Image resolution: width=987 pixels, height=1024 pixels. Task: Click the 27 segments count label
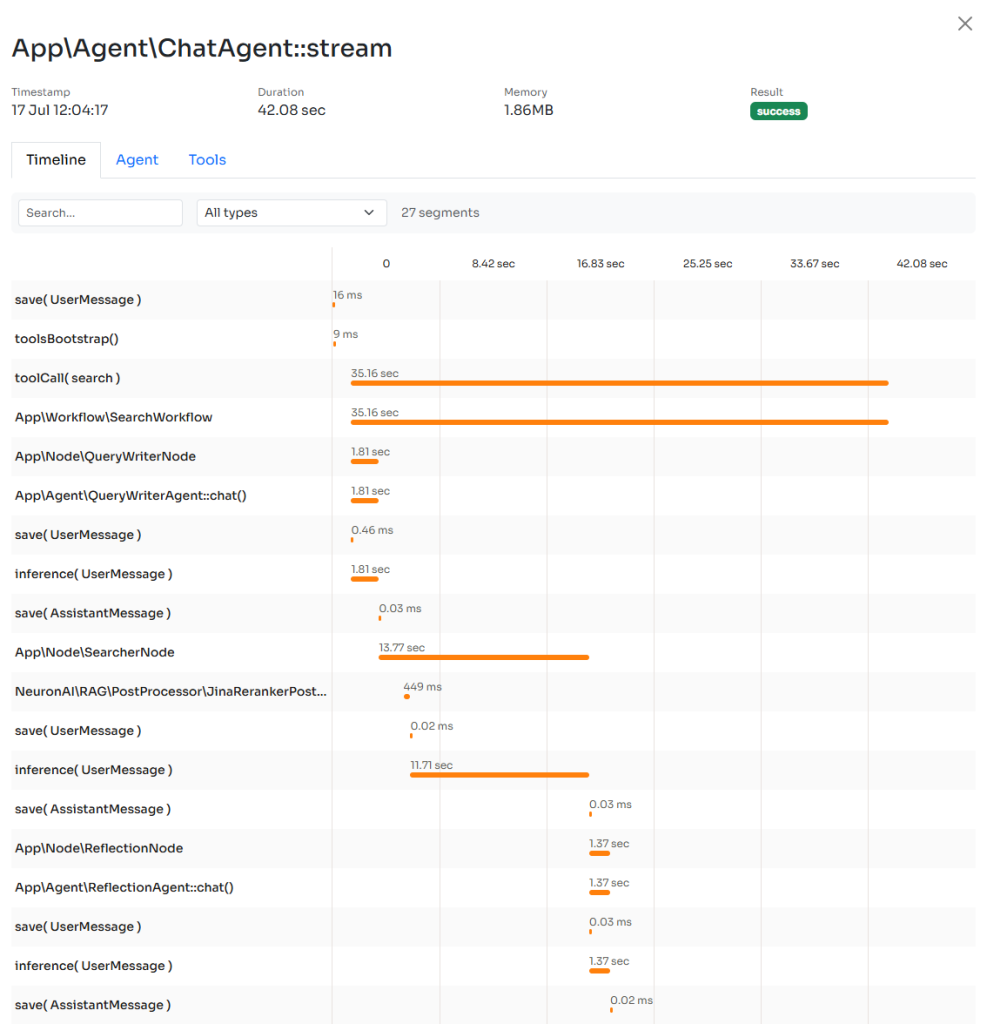click(438, 212)
